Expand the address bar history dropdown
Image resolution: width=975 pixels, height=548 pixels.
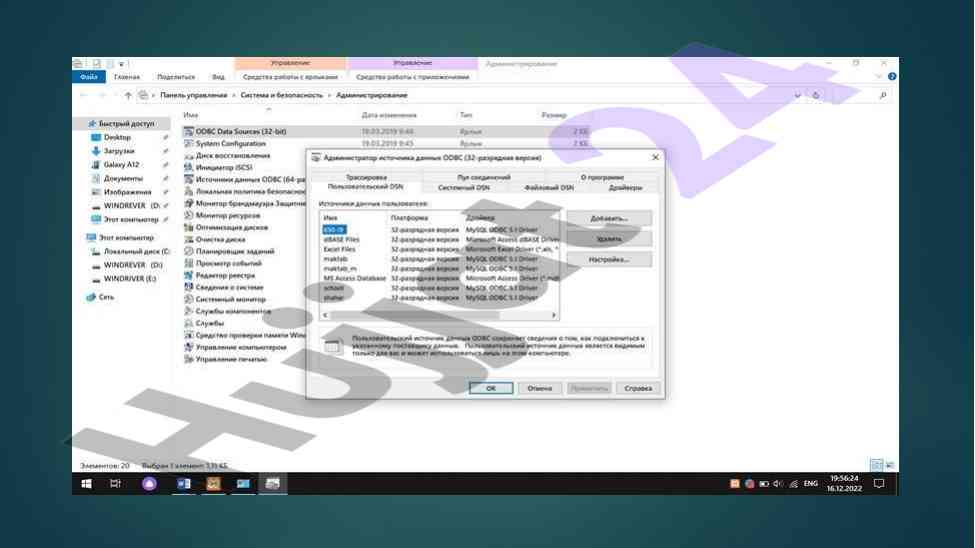click(797, 95)
